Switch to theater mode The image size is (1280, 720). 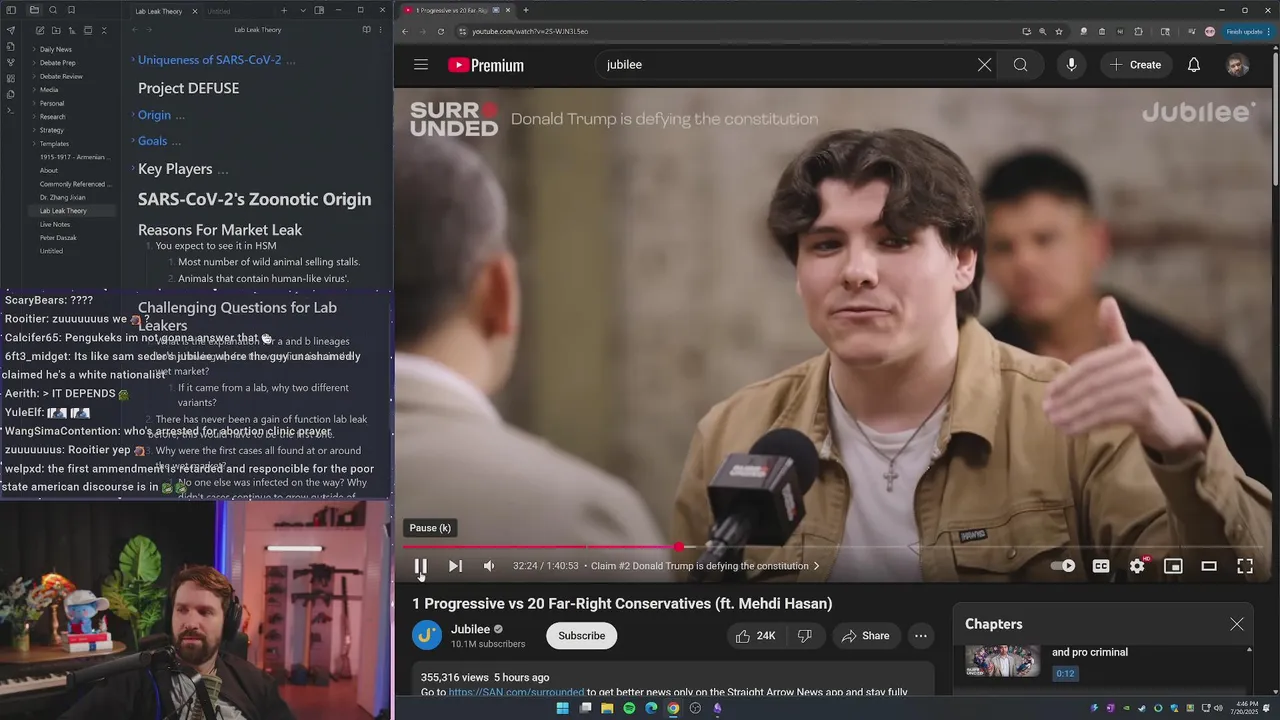(1209, 566)
